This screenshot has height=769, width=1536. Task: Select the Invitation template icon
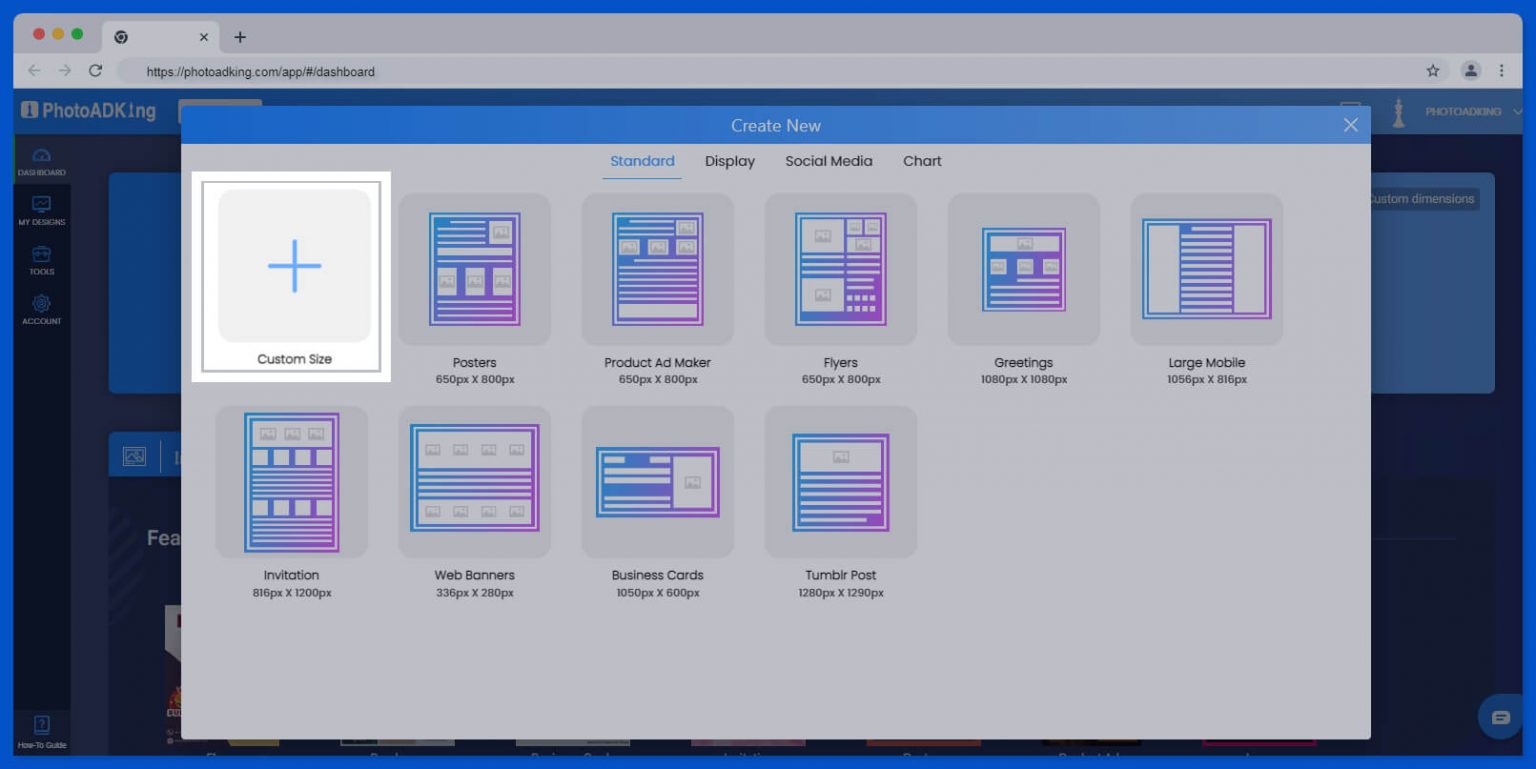click(291, 482)
